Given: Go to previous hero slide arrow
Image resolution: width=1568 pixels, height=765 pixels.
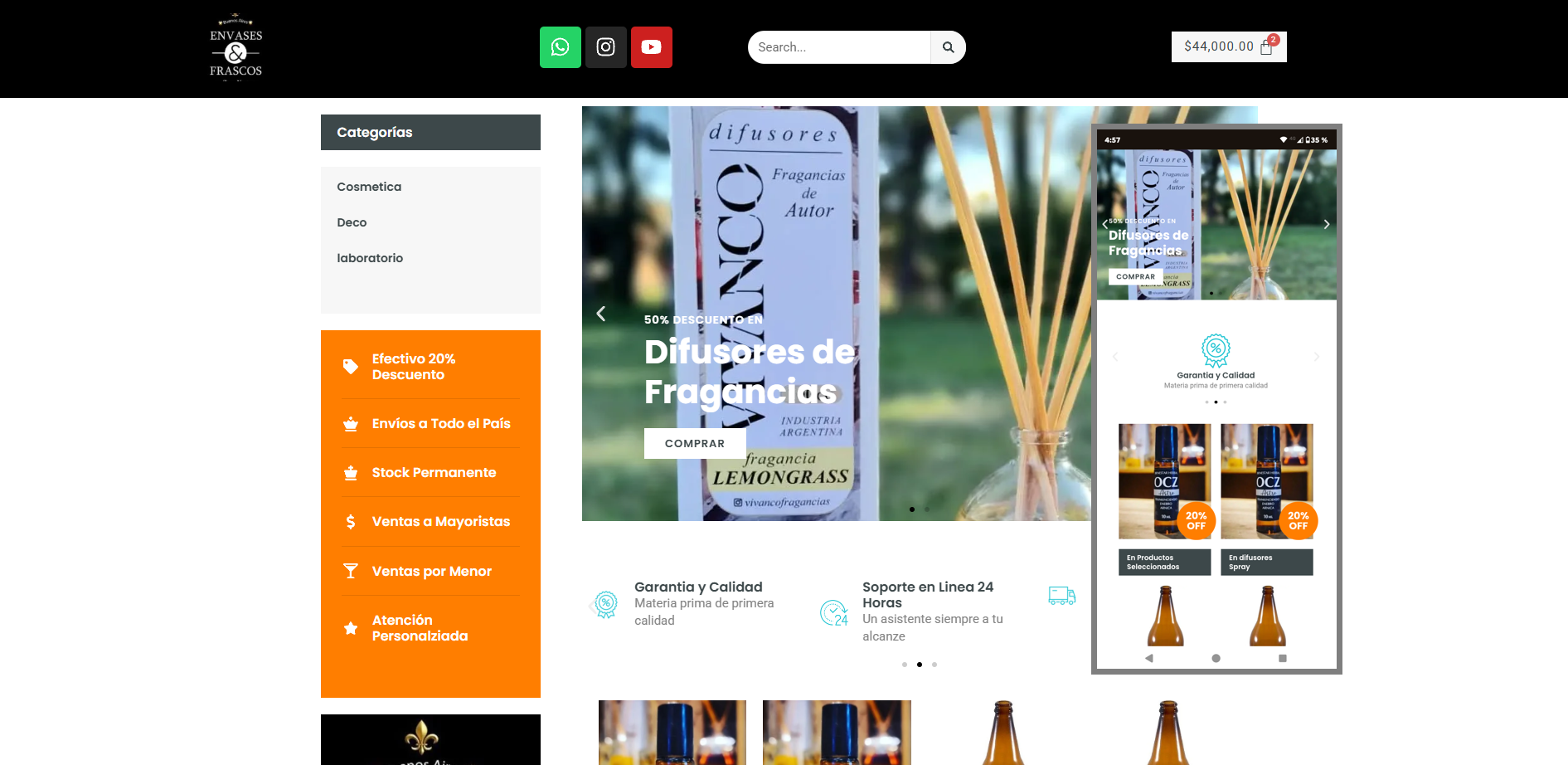Looking at the screenshot, I should click(x=601, y=314).
